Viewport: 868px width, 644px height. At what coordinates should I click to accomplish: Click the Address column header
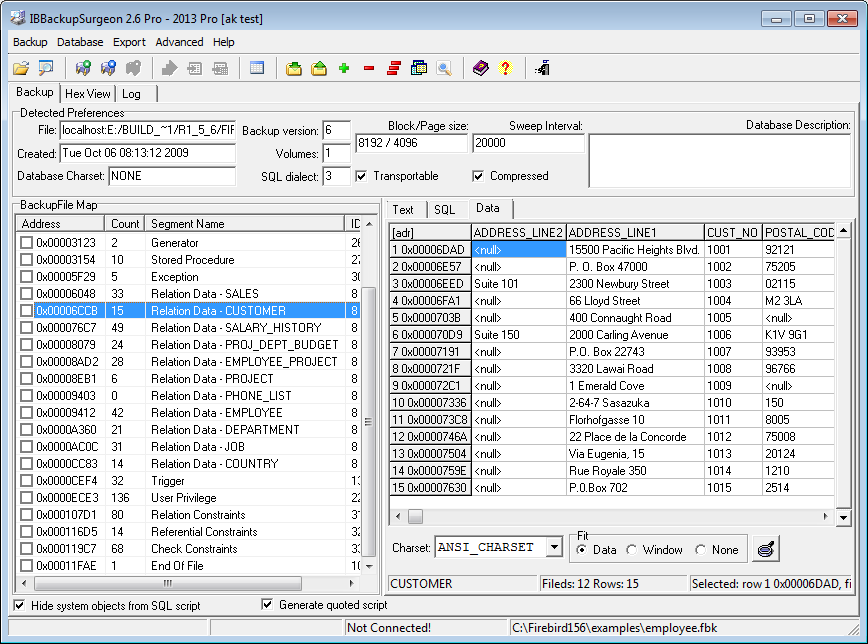click(60, 224)
